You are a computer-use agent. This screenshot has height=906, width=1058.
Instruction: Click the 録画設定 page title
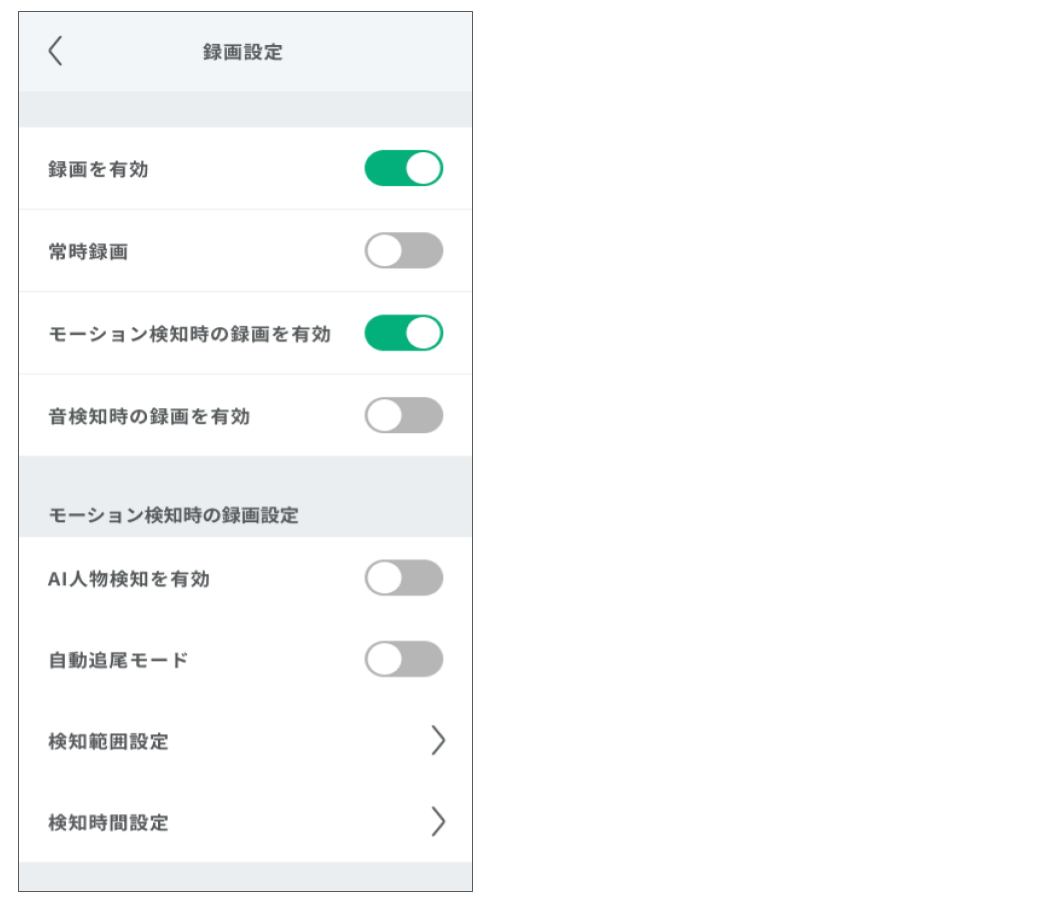pos(243,52)
